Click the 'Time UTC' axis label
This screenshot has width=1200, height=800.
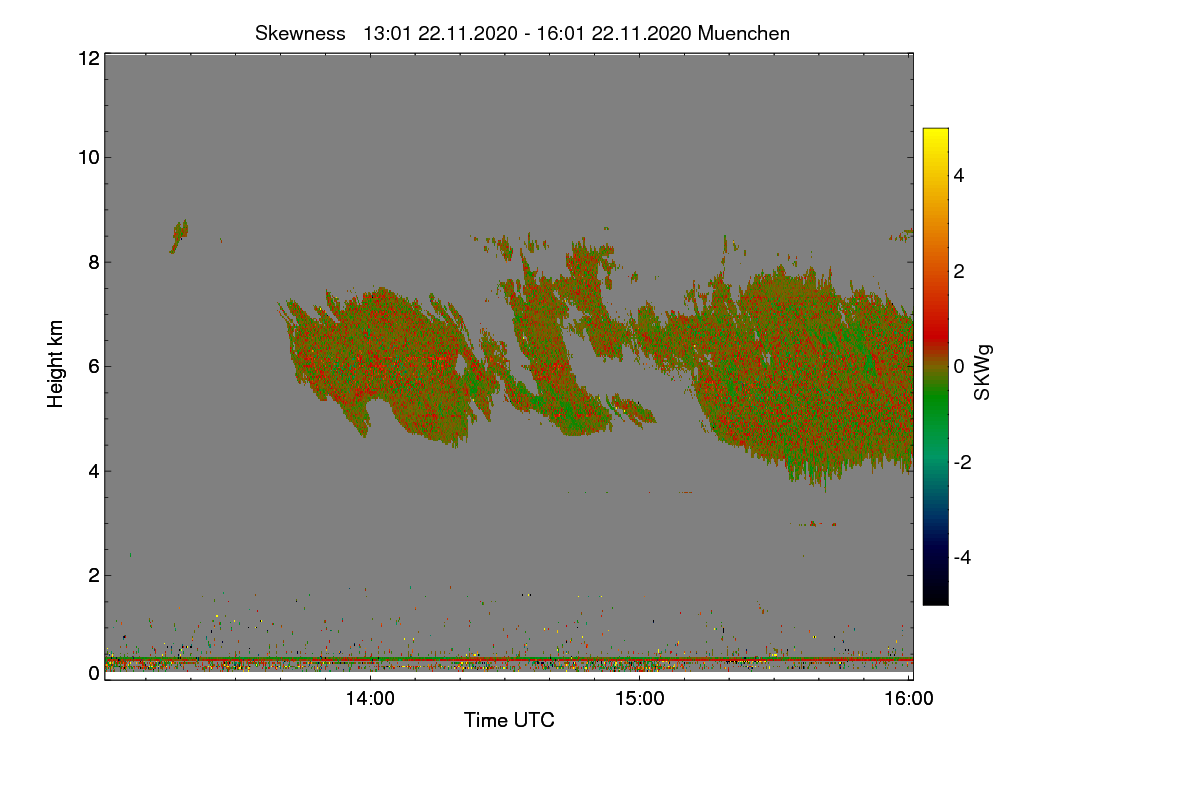(509, 720)
